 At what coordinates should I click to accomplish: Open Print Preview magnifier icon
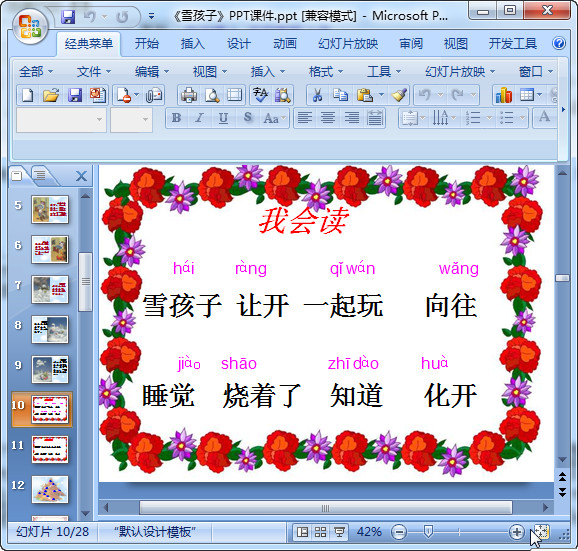click(212, 95)
